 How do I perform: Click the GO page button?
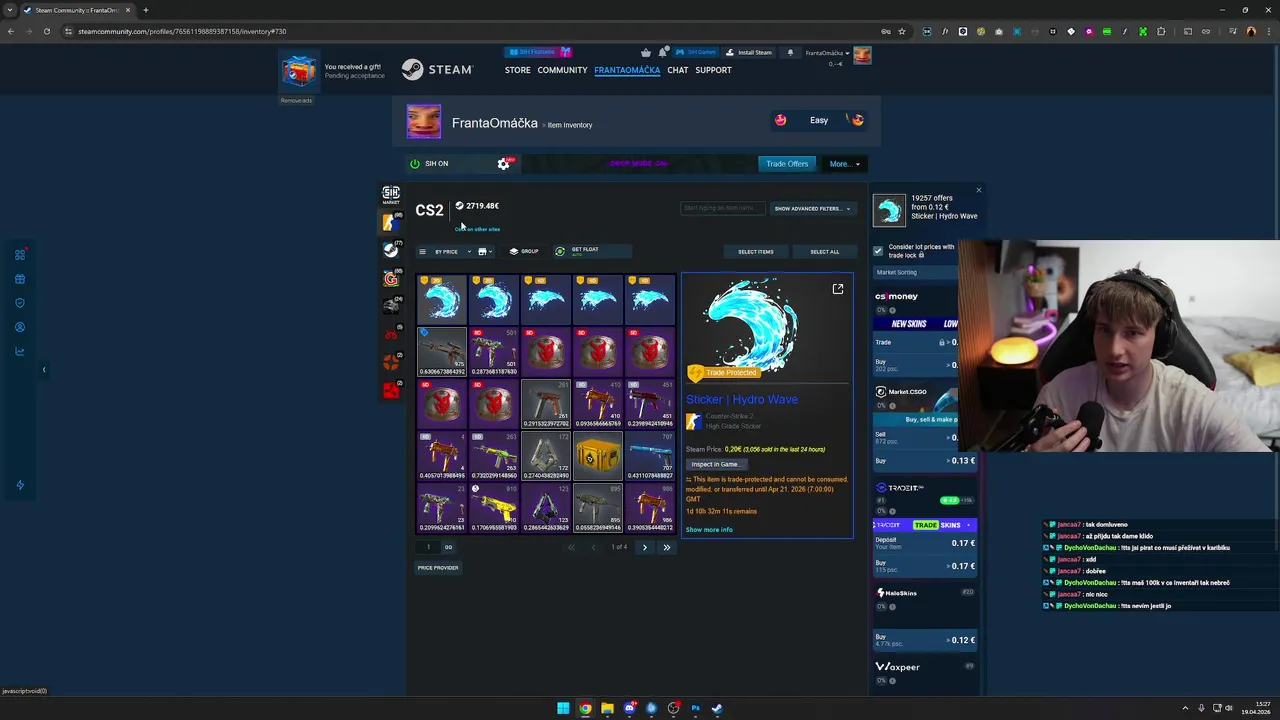[448, 547]
